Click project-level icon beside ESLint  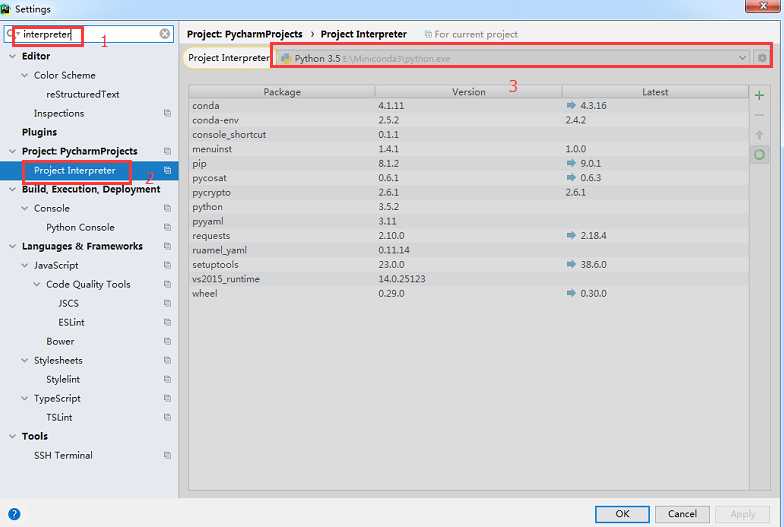[x=167, y=322]
